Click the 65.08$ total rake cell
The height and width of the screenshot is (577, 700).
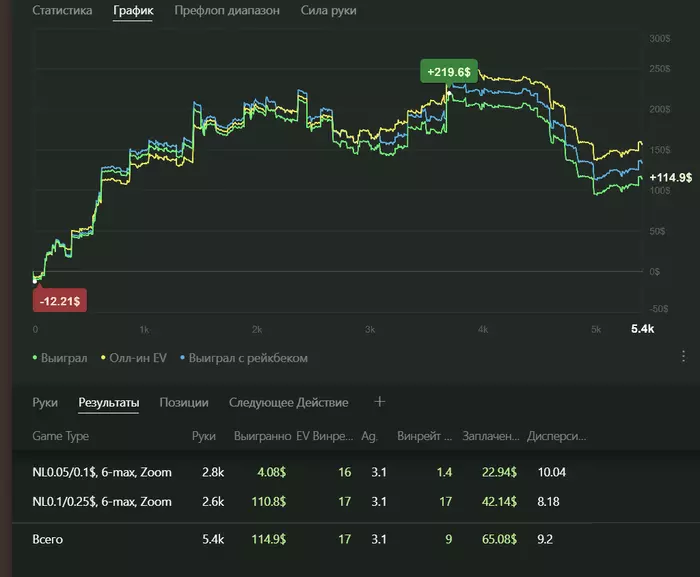point(499,539)
